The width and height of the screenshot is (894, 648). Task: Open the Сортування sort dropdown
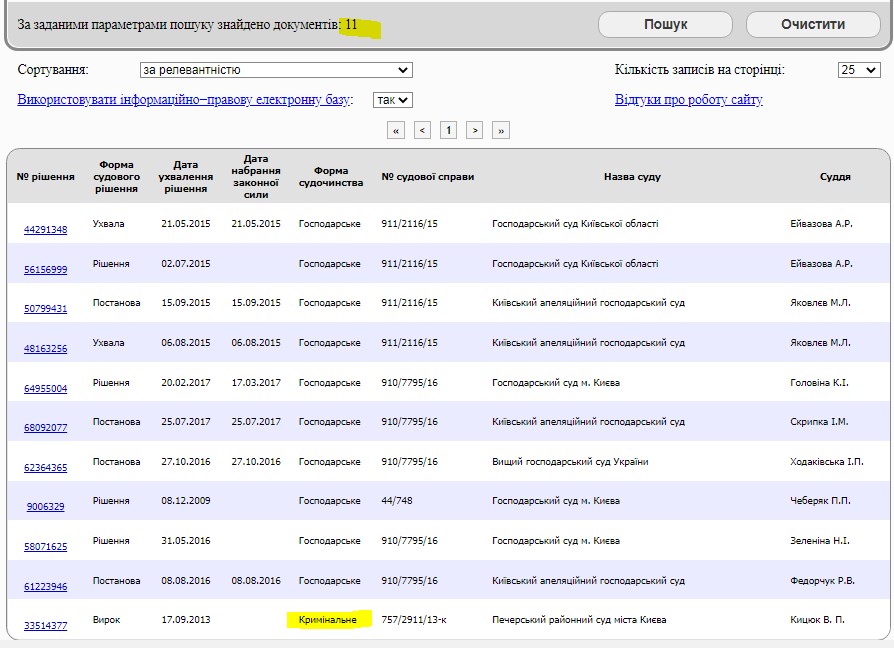(x=276, y=70)
